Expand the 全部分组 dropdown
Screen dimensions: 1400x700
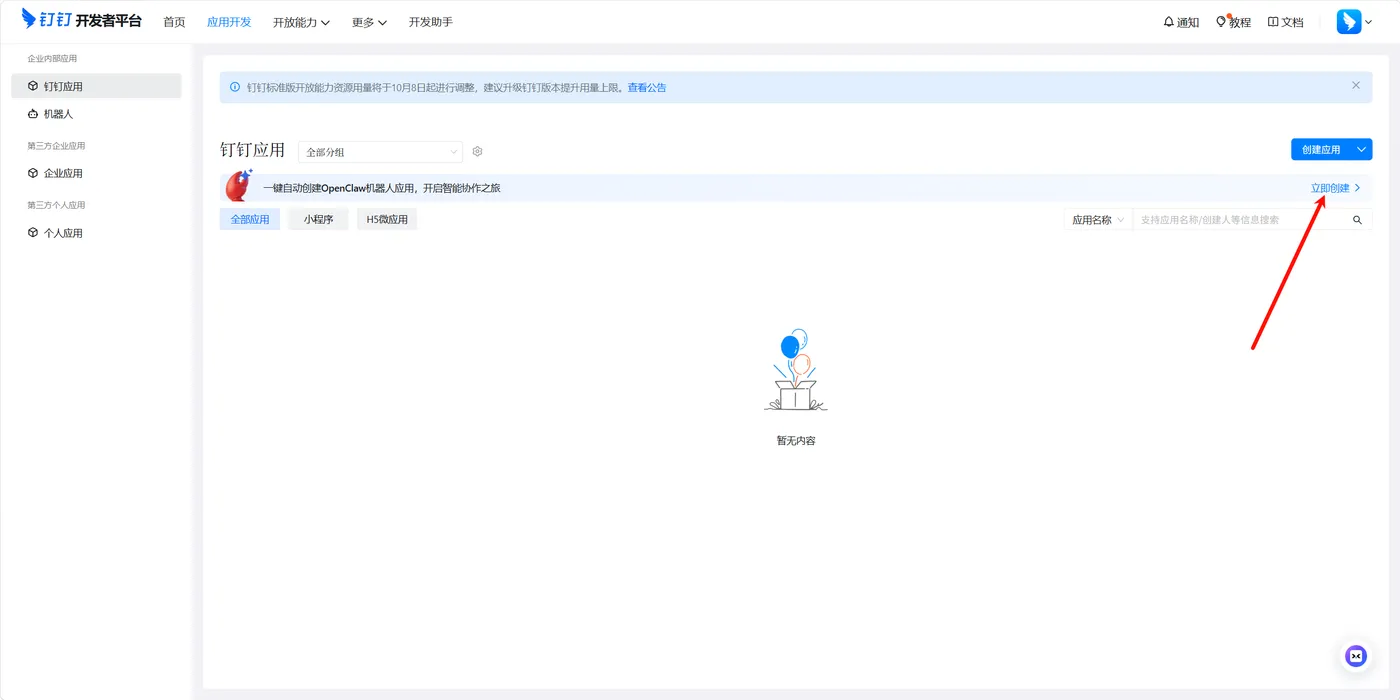click(x=381, y=152)
